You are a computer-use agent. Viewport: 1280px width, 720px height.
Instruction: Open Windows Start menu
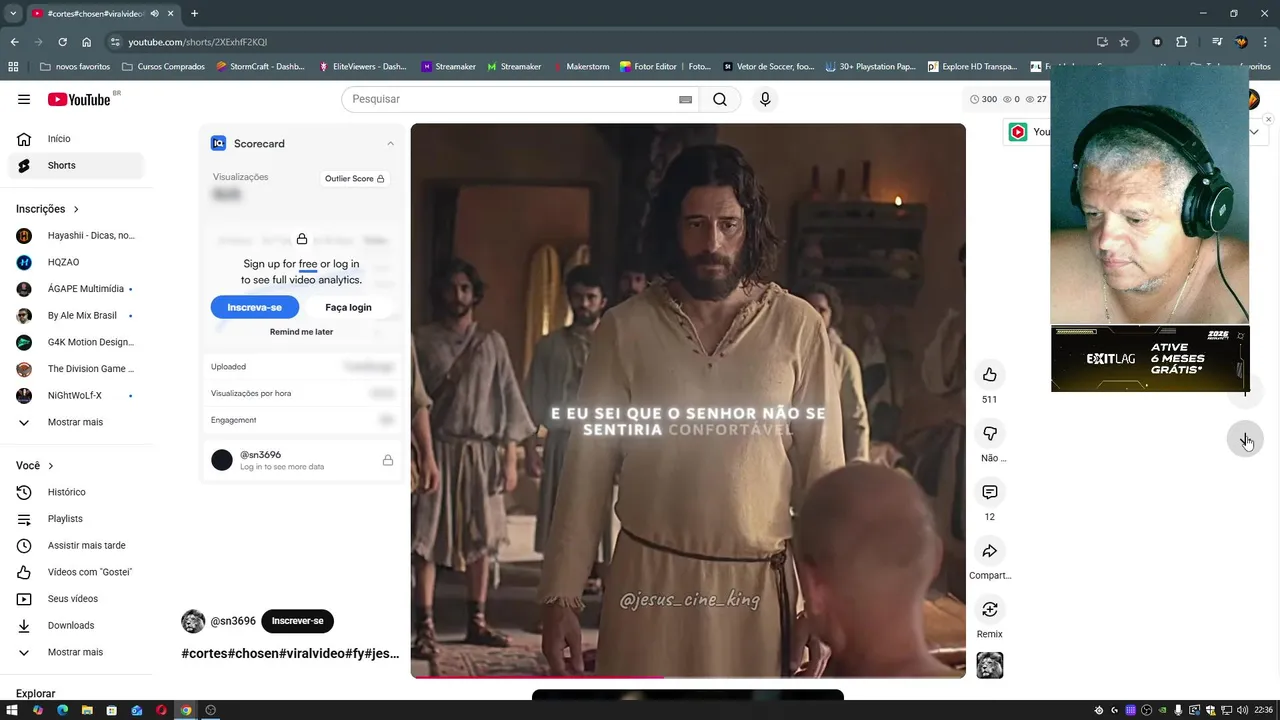pyautogui.click(x=13, y=710)
